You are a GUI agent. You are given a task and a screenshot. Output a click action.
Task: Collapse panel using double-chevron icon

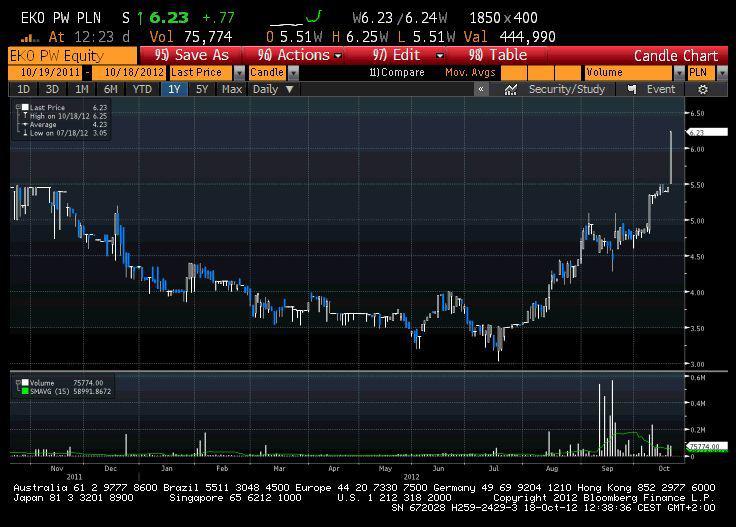click(481, 89)
